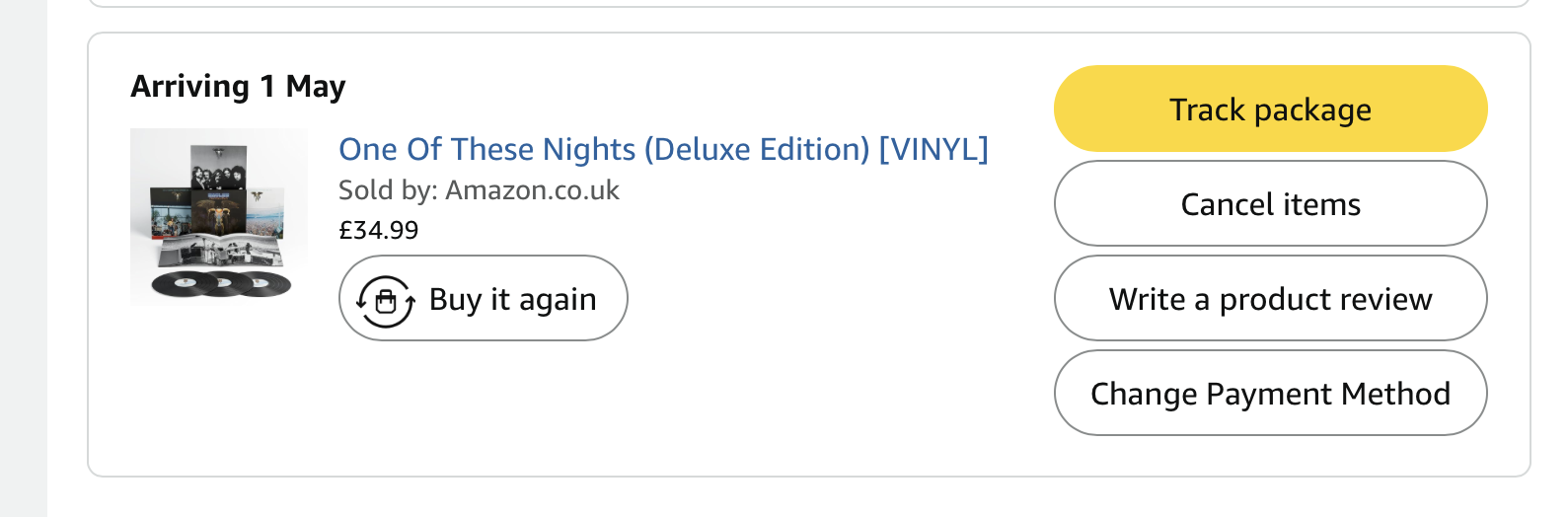Select Cancel items
Screen dimensions: 1568x517
[x=1270, y=204]
